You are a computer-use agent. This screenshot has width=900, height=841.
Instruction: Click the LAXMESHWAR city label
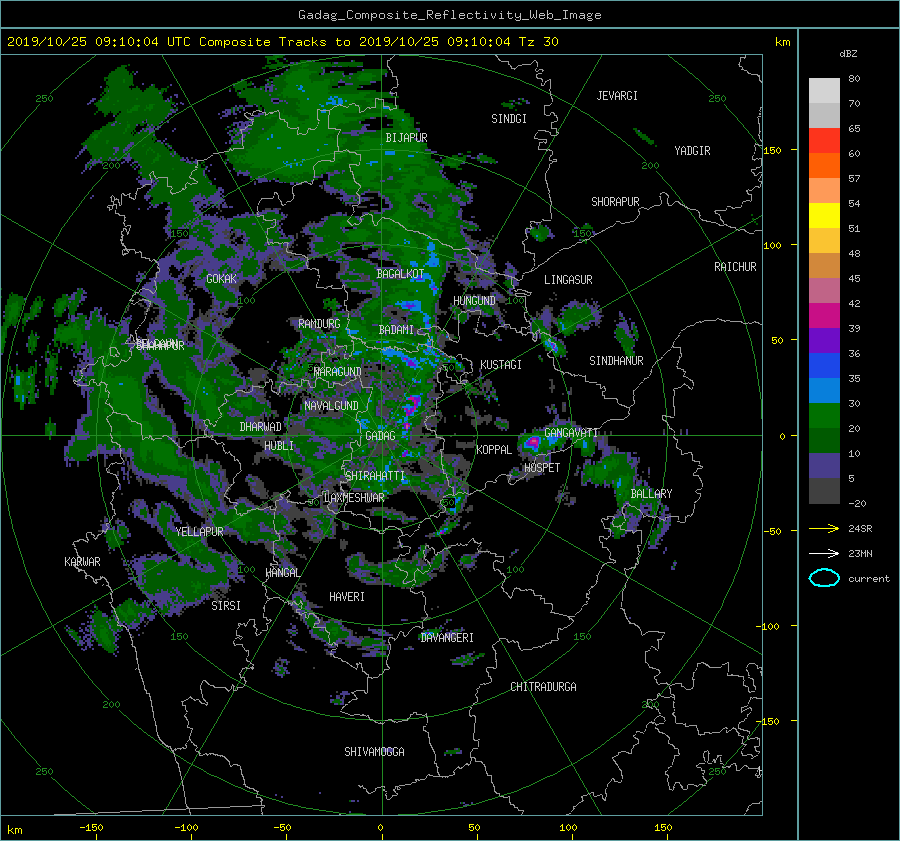(354, 498)
